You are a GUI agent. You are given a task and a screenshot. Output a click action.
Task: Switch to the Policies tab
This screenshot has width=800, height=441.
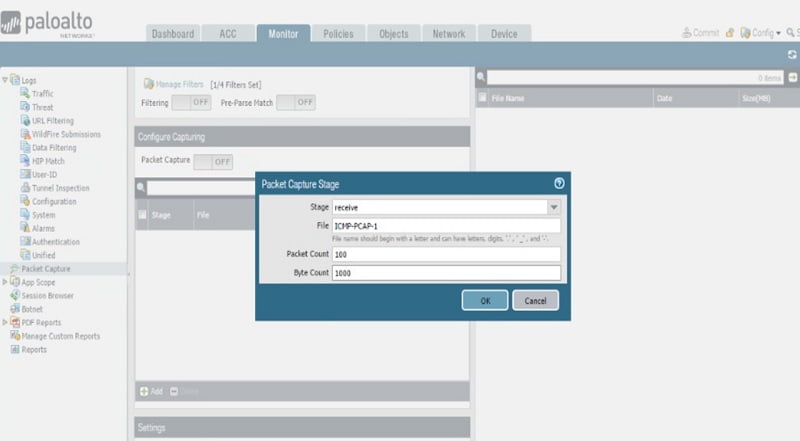coord(338,34)
